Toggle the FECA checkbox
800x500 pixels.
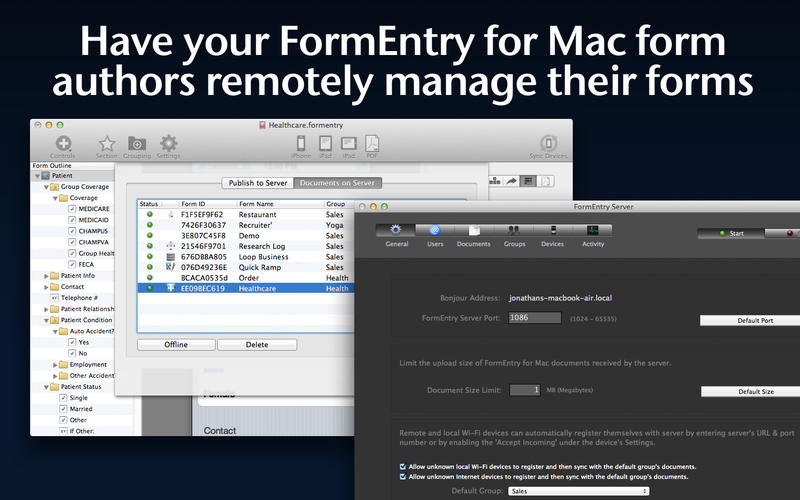pos(72,264)
